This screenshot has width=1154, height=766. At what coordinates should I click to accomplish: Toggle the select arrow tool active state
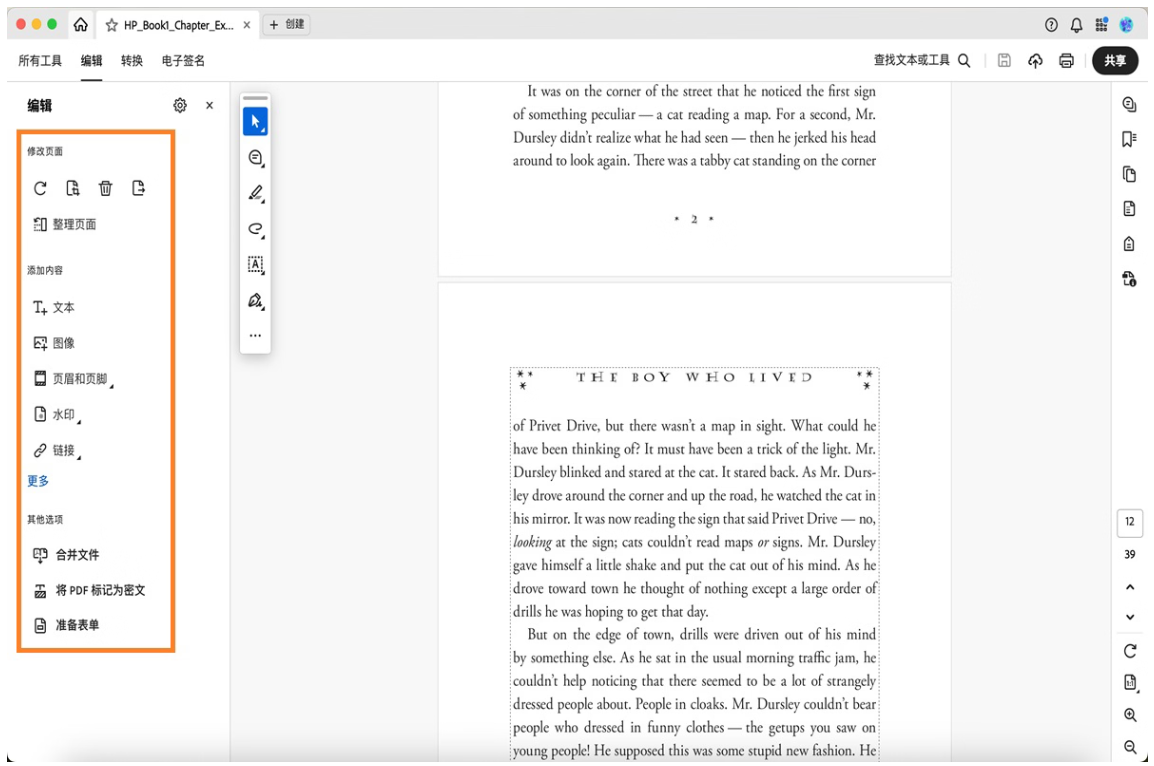tap(255, 122)
